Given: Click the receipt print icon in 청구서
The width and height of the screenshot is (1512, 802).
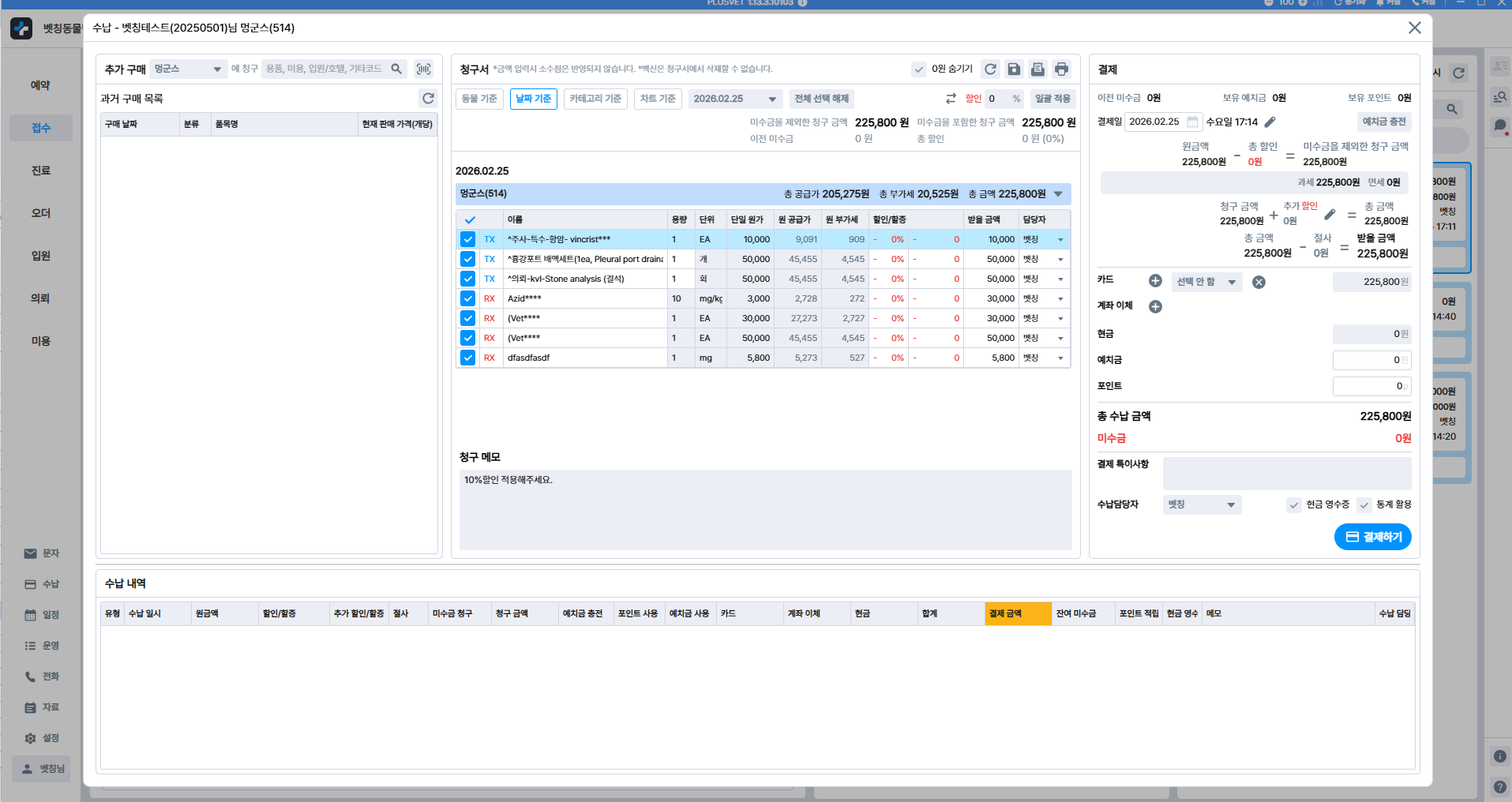Looking at the screenshot, I should point(1037,69).
